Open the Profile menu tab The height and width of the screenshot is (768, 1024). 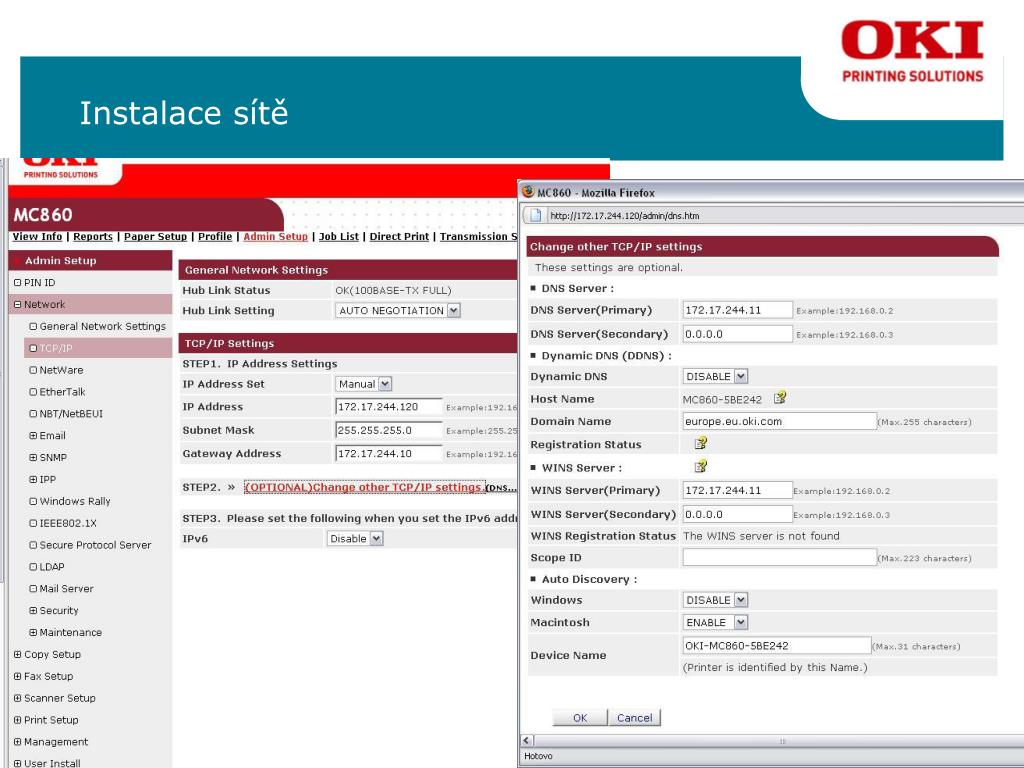click(215, 236)
